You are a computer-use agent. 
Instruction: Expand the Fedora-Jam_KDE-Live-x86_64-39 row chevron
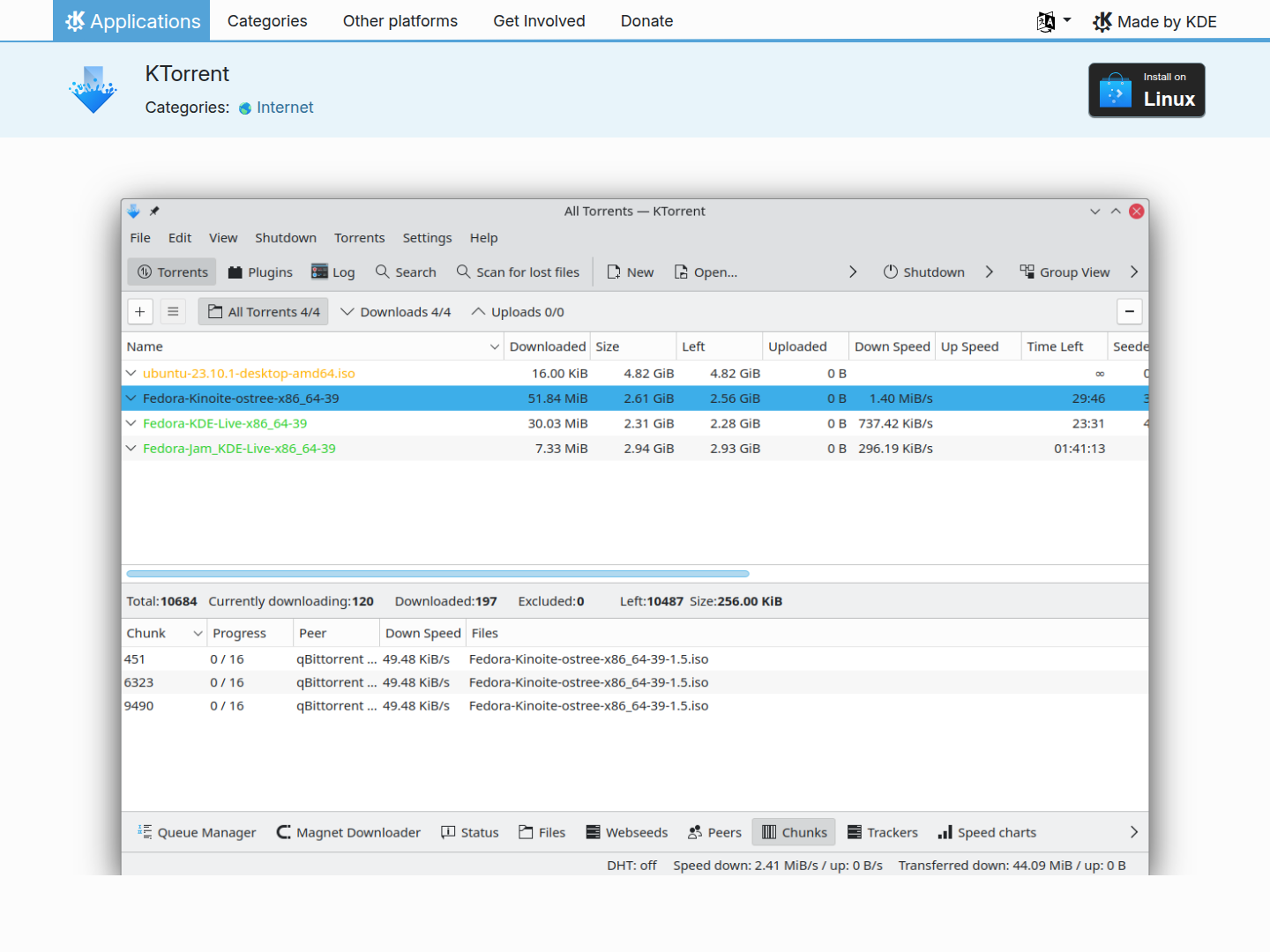131,449
